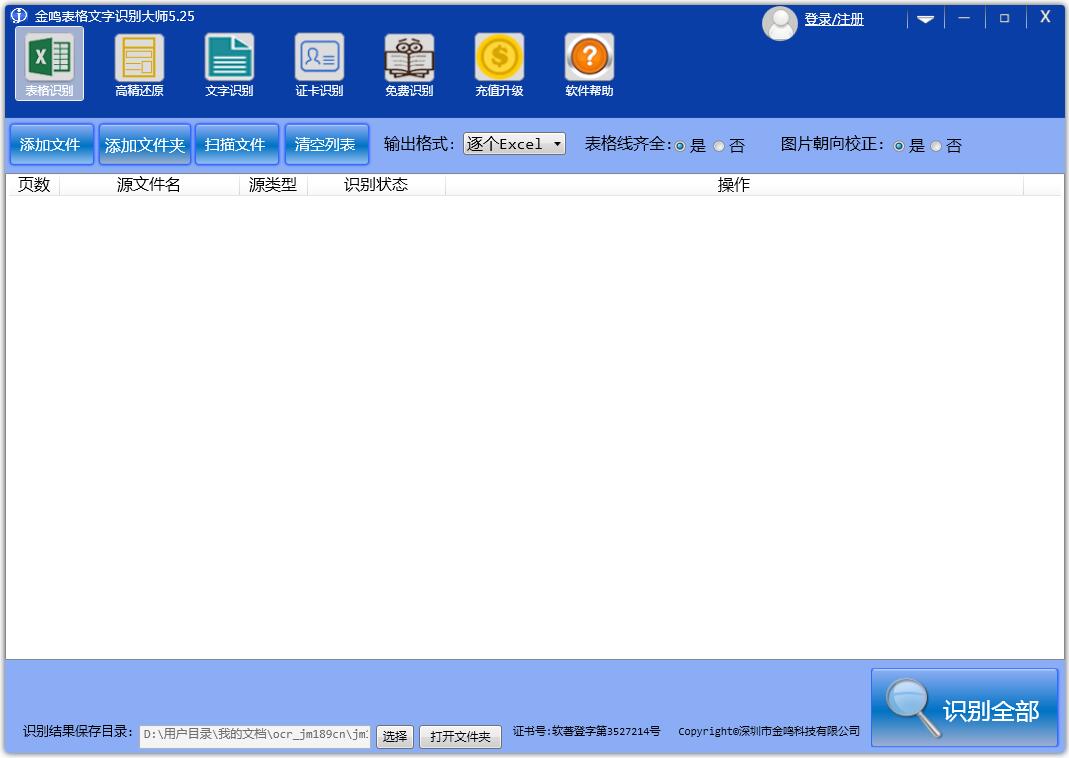The image size is (1069, 758).
Task: Click the 页数 column header
Action: click(x=33, y=185)
